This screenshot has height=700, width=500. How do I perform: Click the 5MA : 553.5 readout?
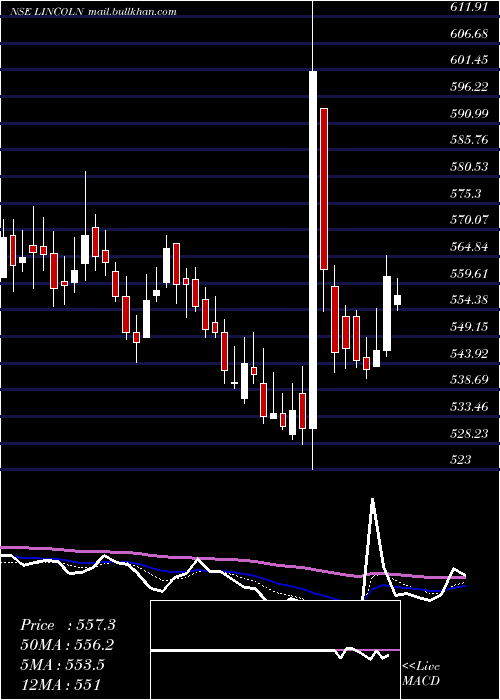coord(62,665)
